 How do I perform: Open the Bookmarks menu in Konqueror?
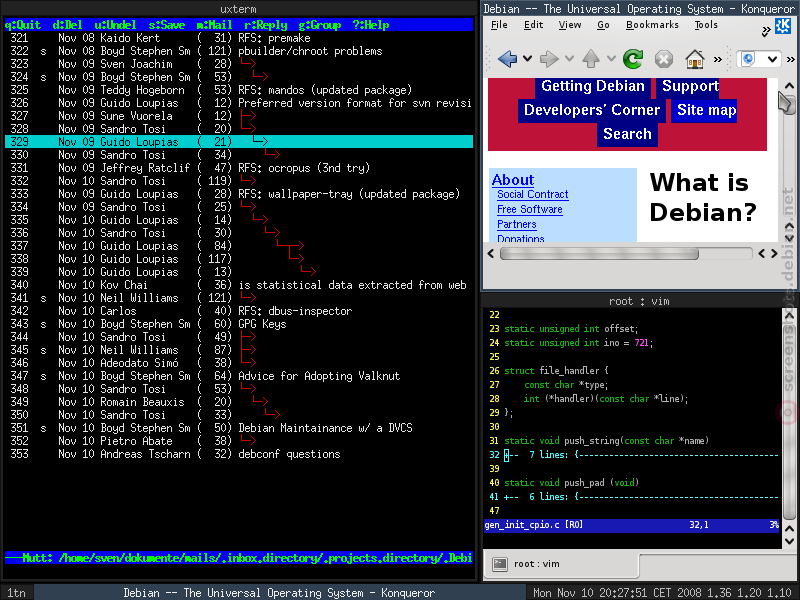point(652,24)
